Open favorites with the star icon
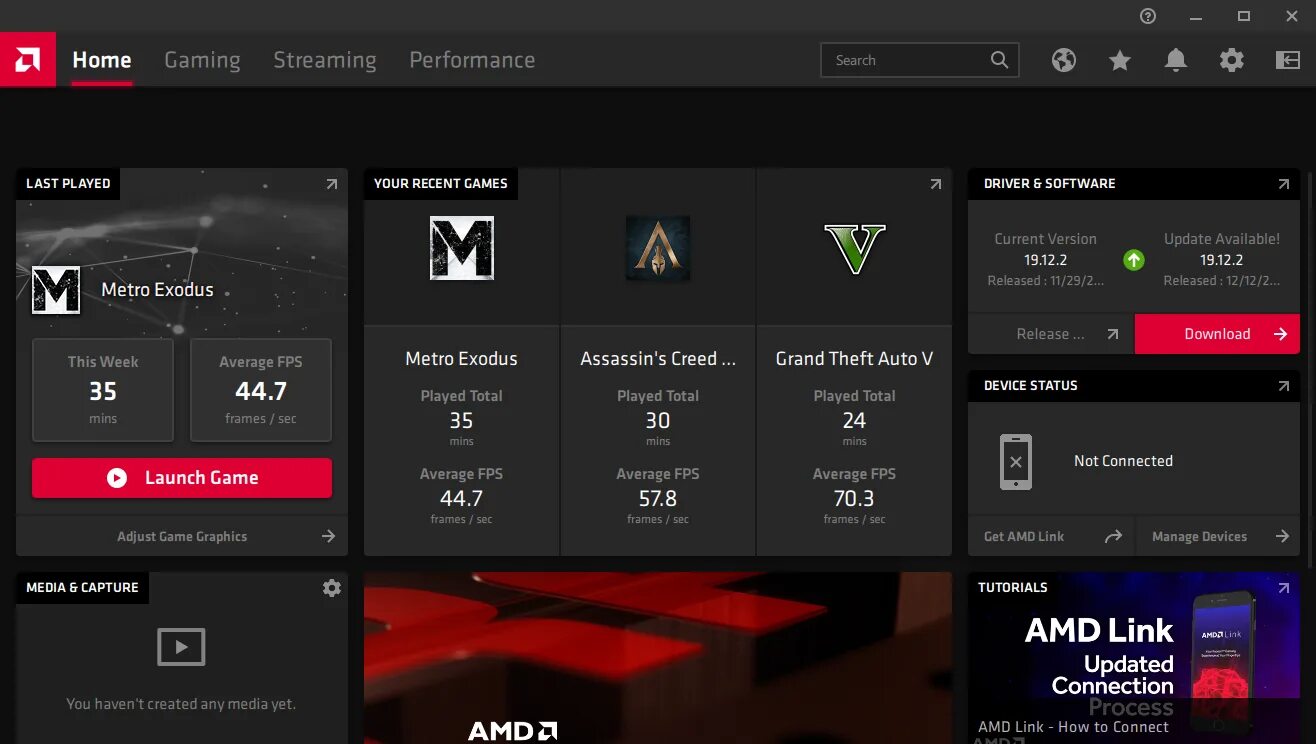The image size is (1316, 744). click(x=1119, y=60)
